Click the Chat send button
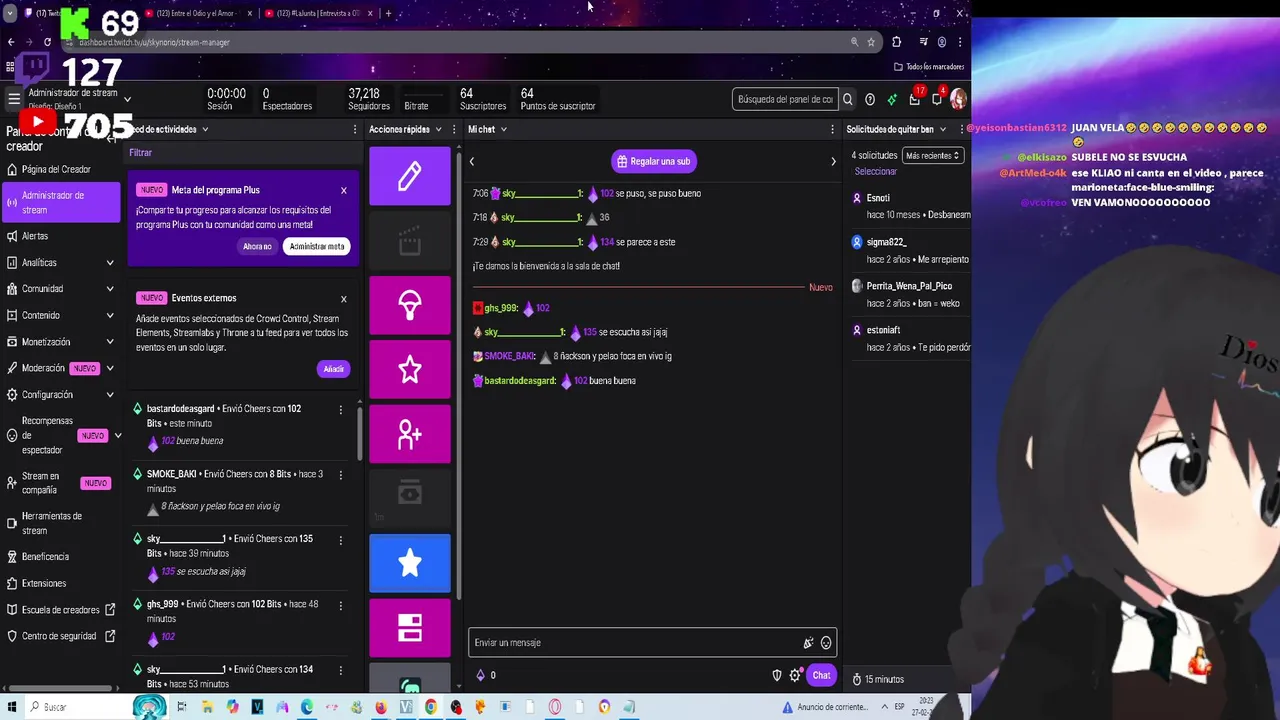This screenshot has height=720, width=1280. click(x=821, y=675)
